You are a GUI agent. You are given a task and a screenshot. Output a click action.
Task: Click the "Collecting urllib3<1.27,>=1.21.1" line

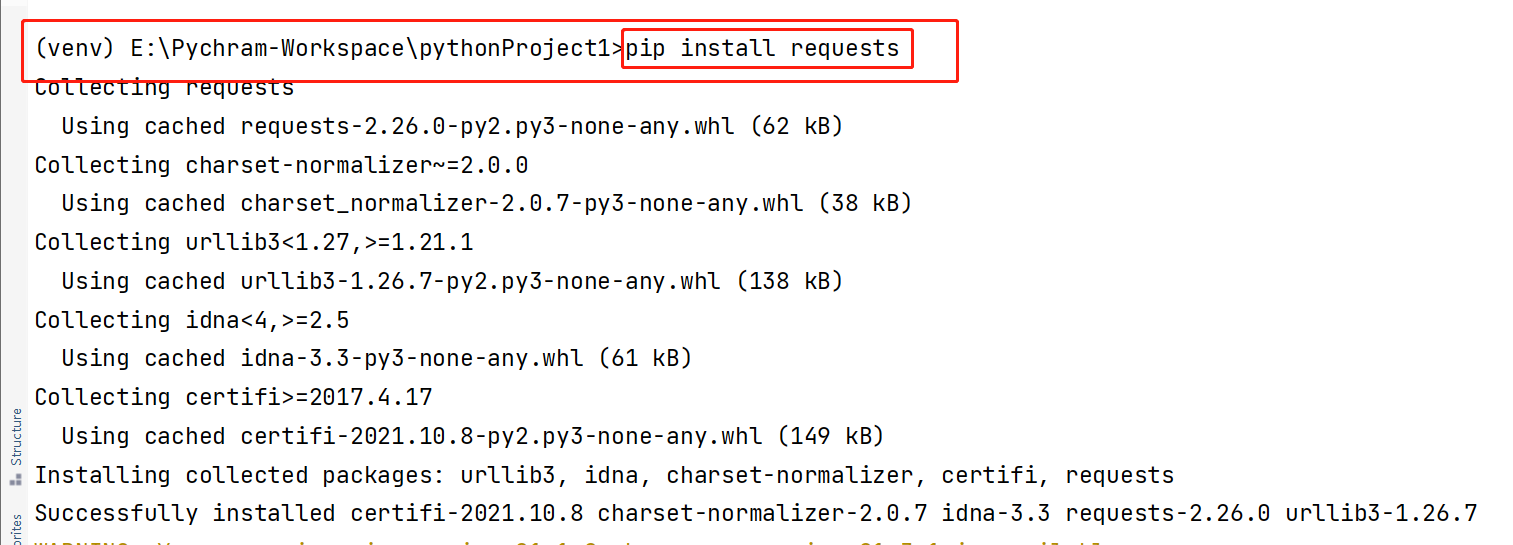coord(254,242)
